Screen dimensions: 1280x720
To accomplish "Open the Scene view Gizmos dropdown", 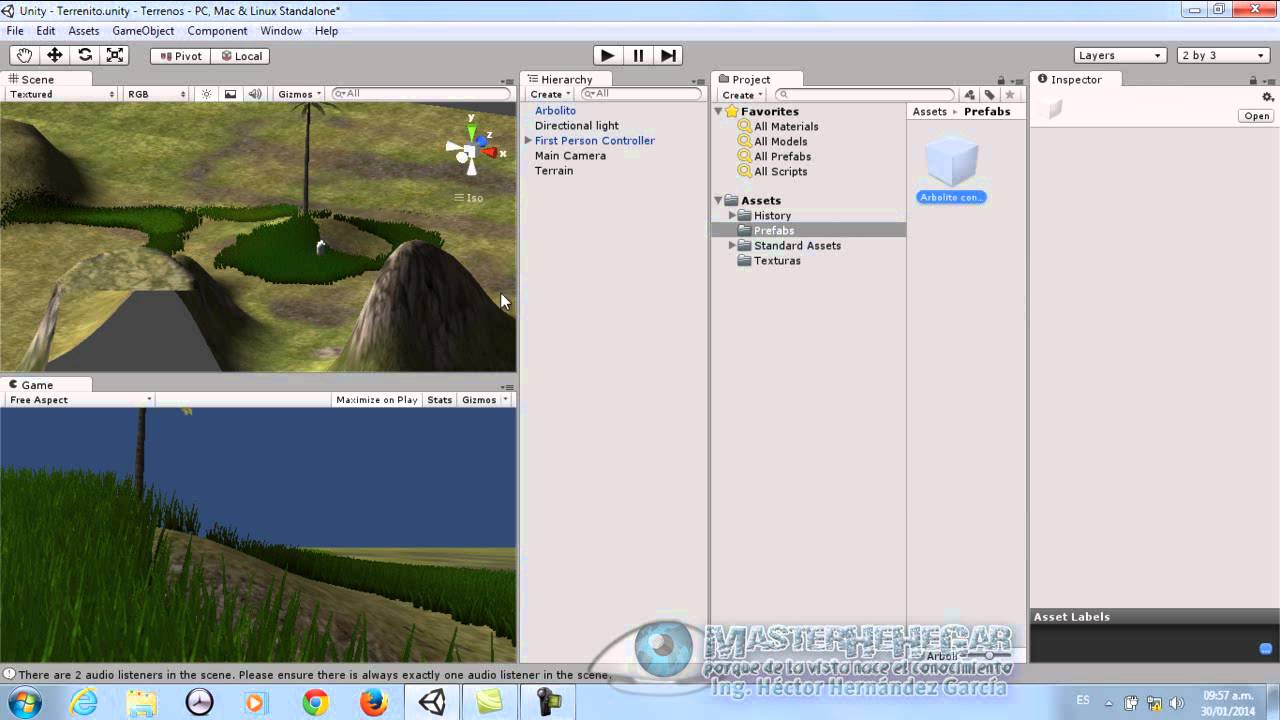I will tap(299, 94).
